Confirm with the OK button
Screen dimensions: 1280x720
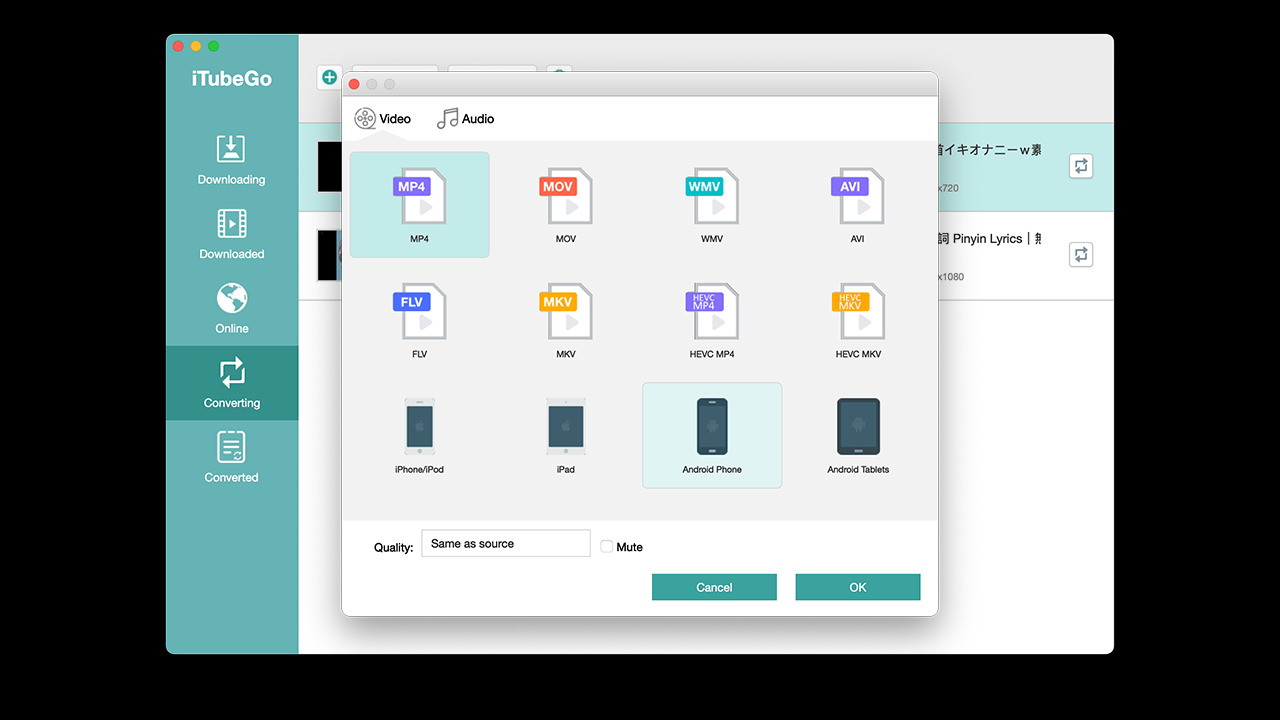point(857,587)
